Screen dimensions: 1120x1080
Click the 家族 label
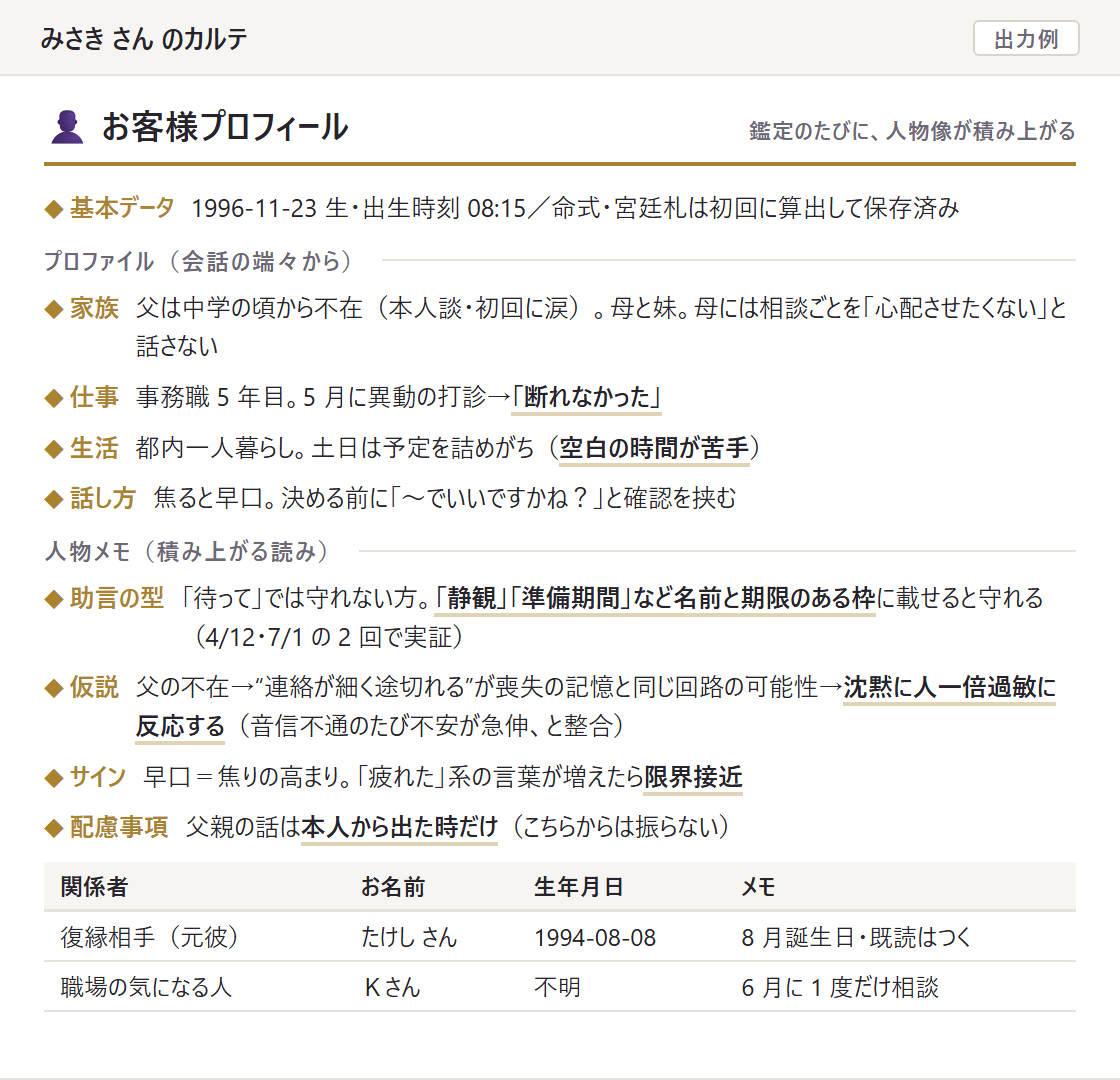(x=94, y=308)
